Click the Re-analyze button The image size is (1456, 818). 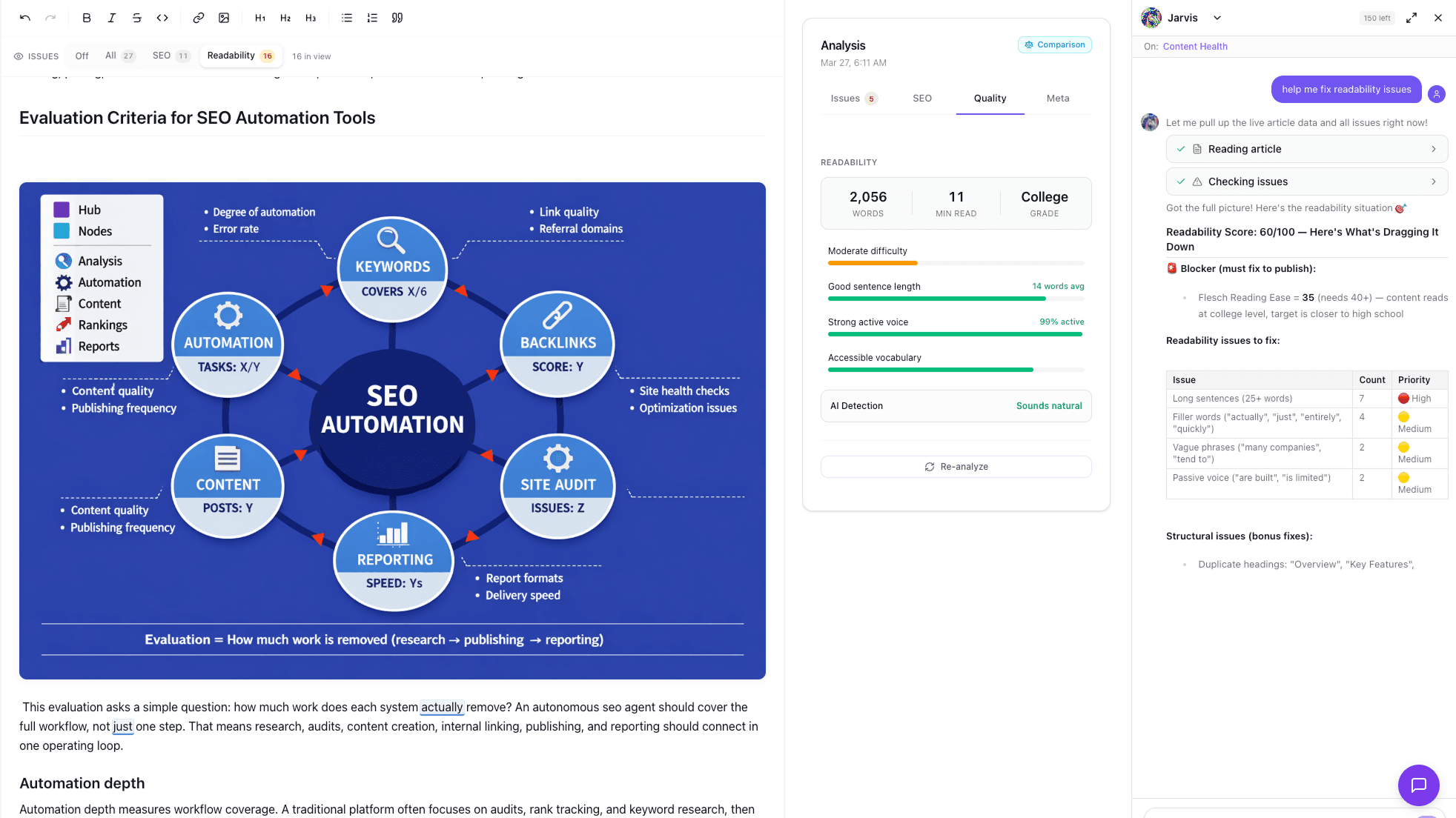(955, 466)
